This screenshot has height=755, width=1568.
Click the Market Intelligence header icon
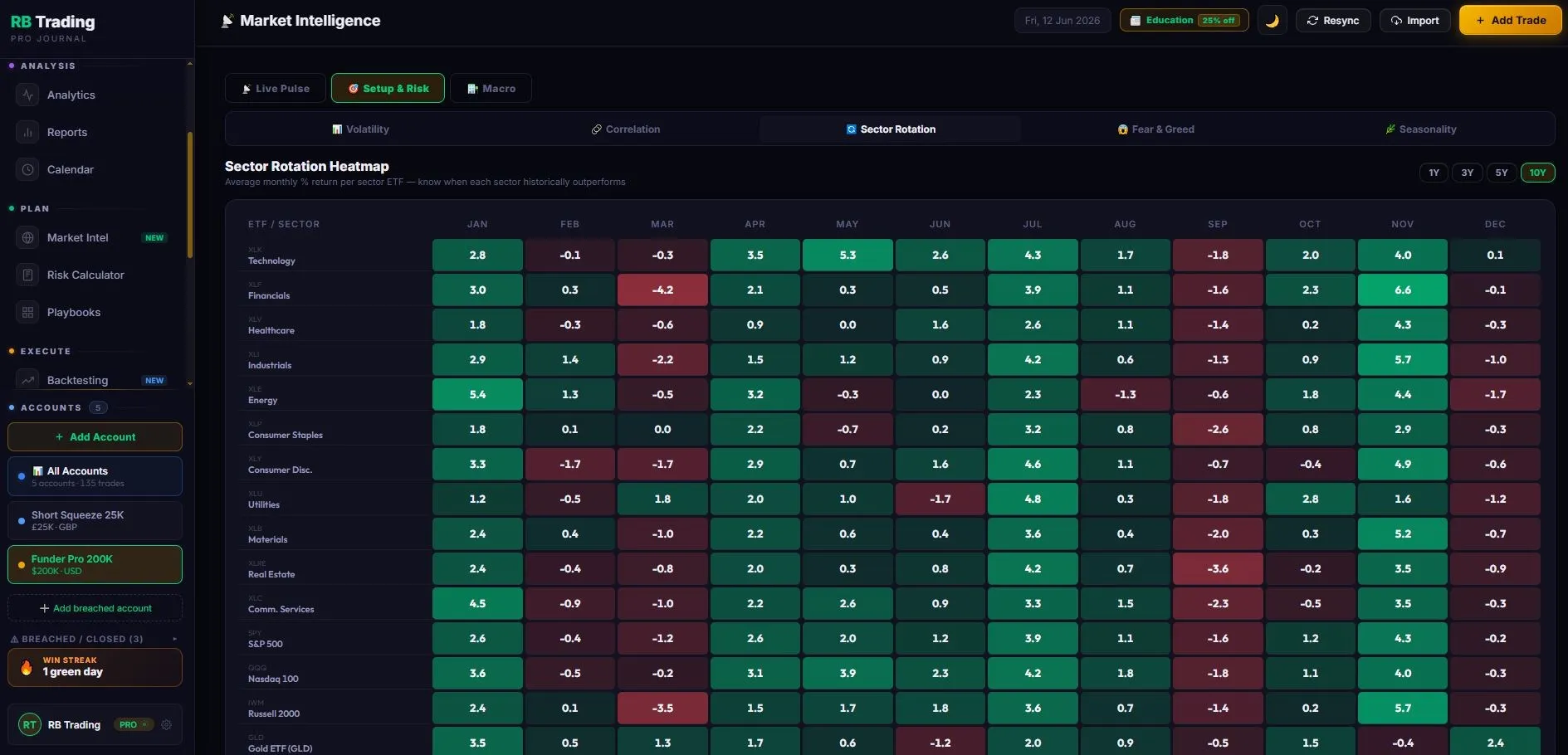tap(227, 21)
